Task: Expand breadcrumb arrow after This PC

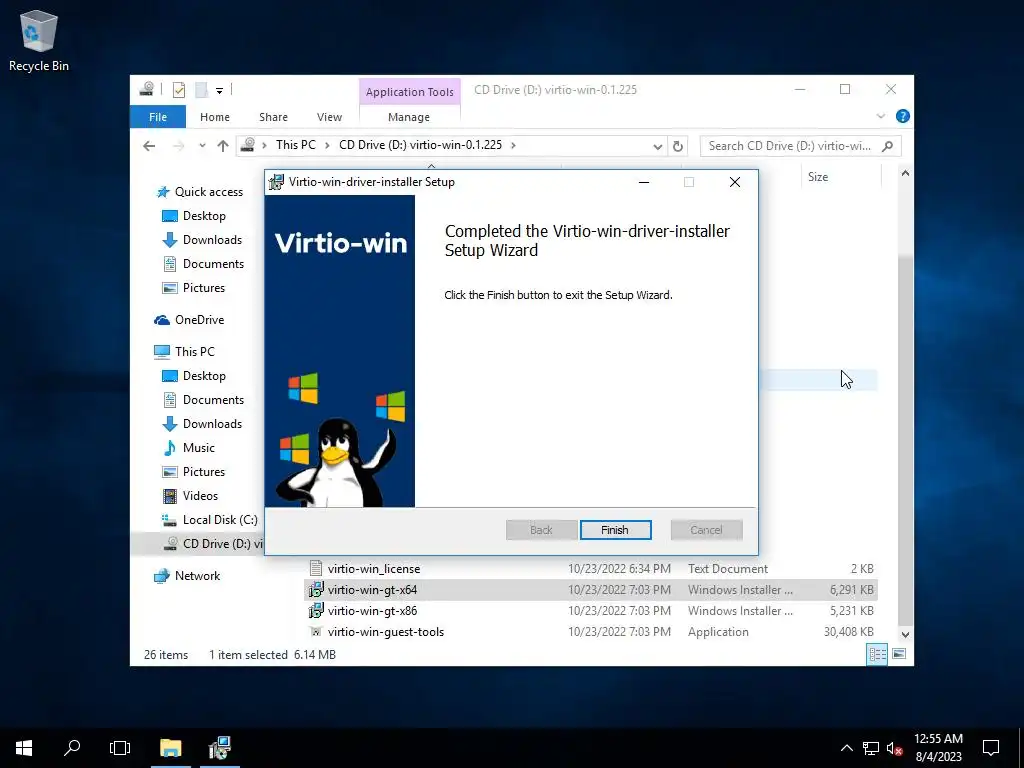Action: (x=327, y=146)
